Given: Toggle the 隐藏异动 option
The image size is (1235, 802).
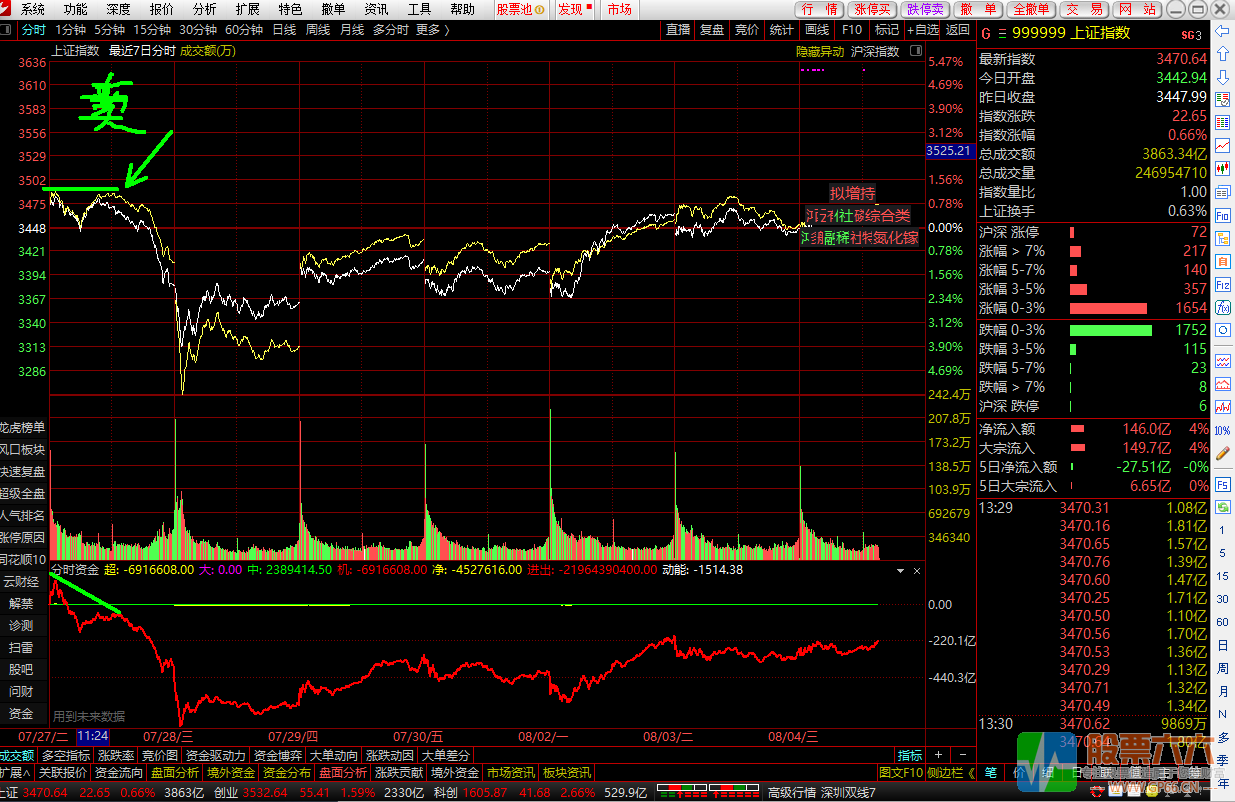Looking at the screenshot, I should pyautogui.click(x=819, y=51).
